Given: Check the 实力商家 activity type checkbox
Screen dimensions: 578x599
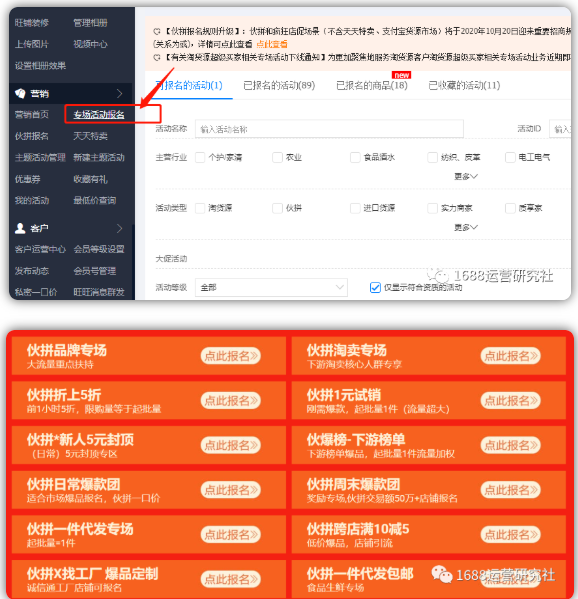Looking at the screenshot, I should point(432,208).
